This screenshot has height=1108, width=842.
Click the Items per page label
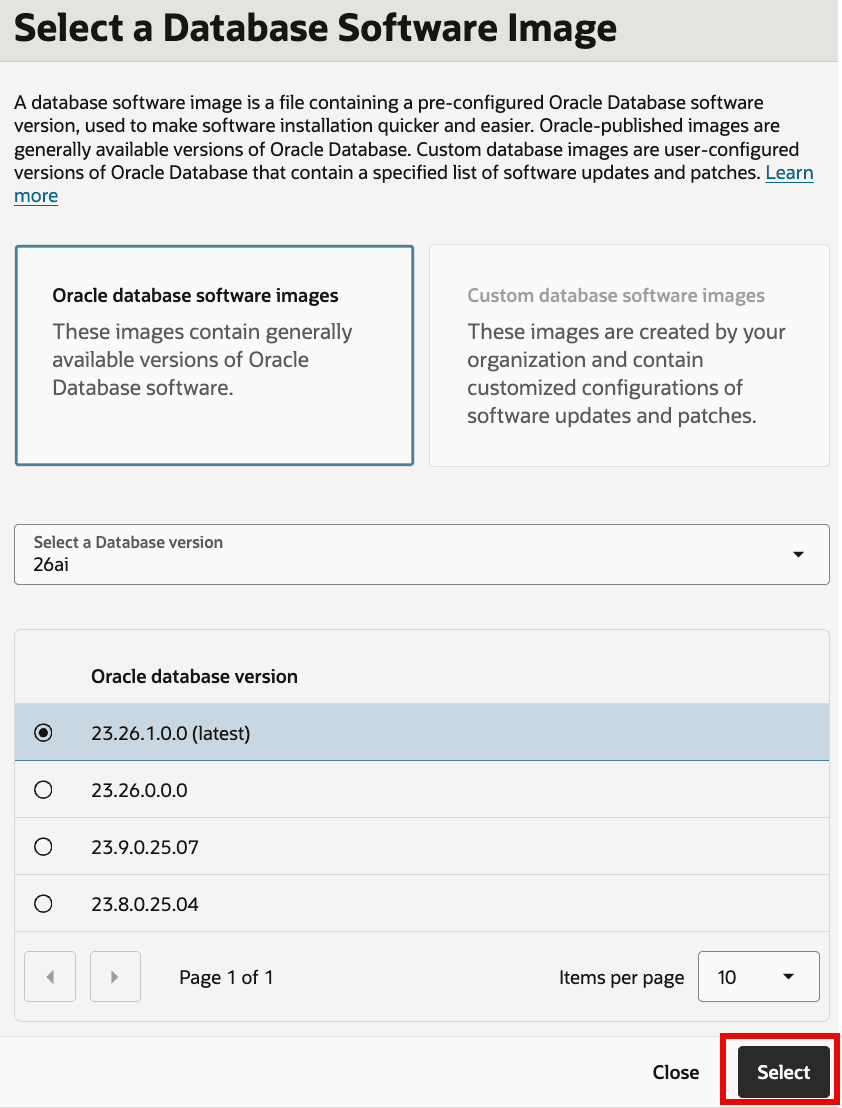click(x=622, y=977)
